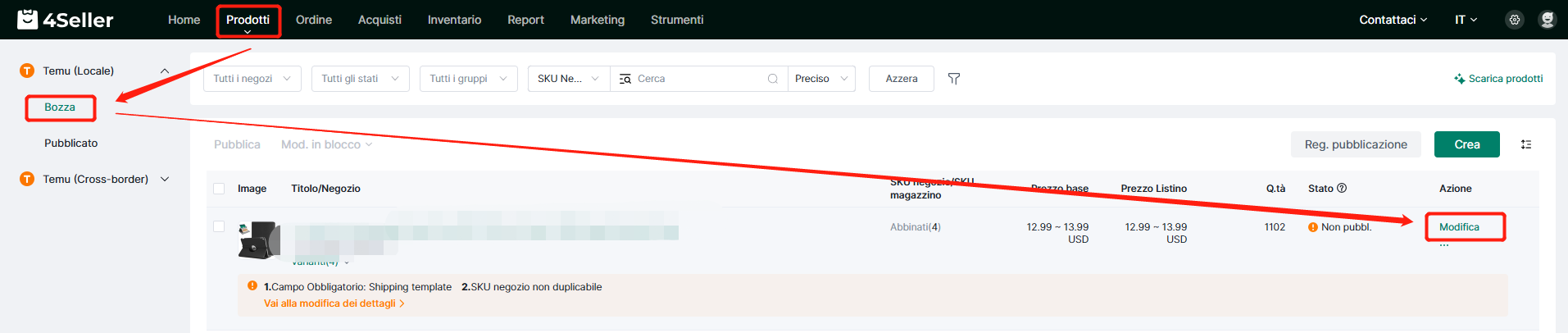This screenshot has height=333, width=1568.
Task: Open Contattaci dropdown
Action: [1393, 20]
